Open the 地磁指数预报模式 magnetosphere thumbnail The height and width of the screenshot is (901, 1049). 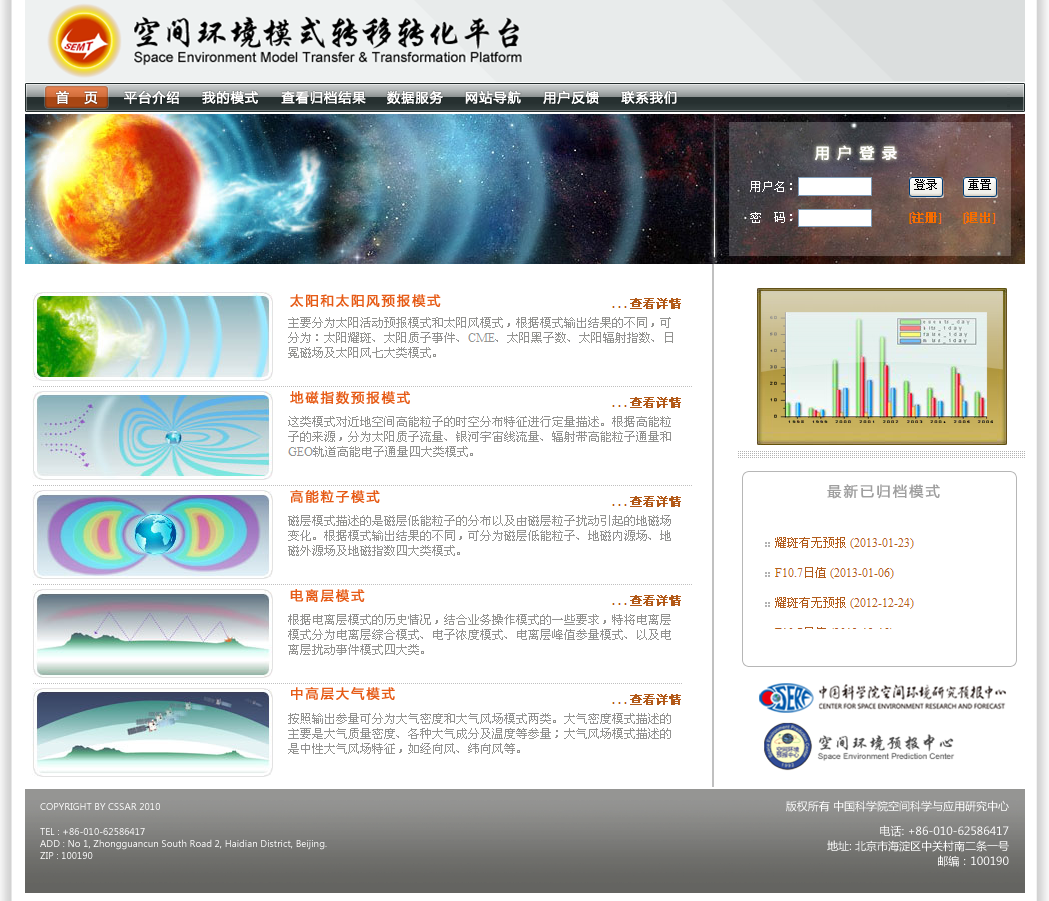tap(153, 435)
